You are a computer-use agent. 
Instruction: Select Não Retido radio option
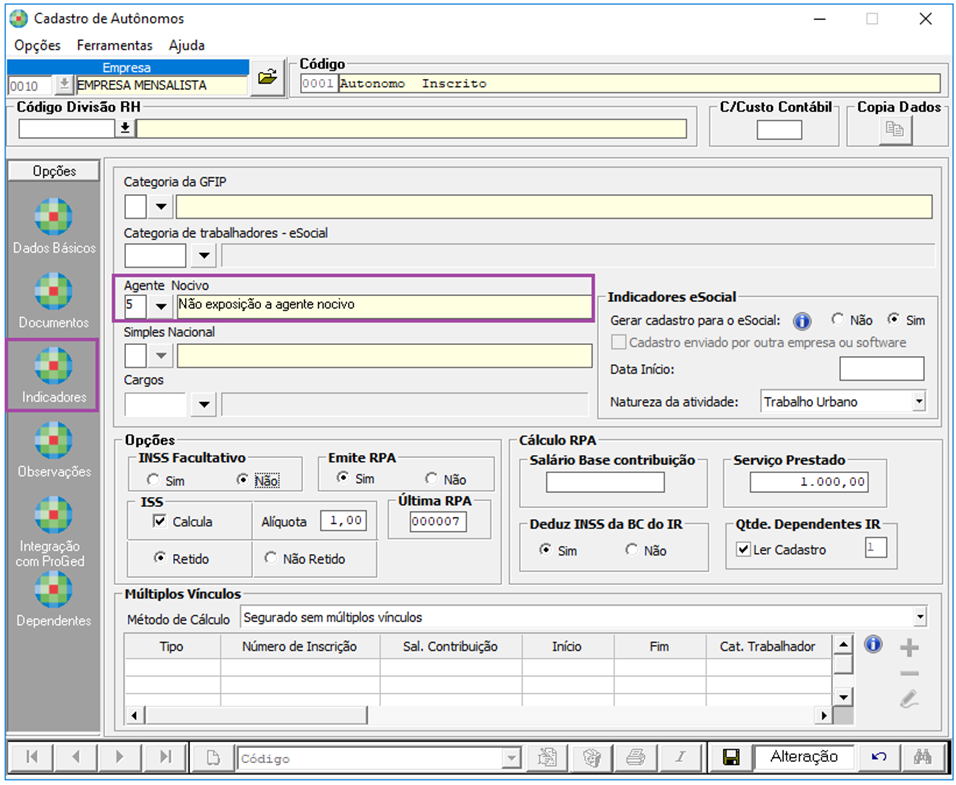[x=271, y=559]
